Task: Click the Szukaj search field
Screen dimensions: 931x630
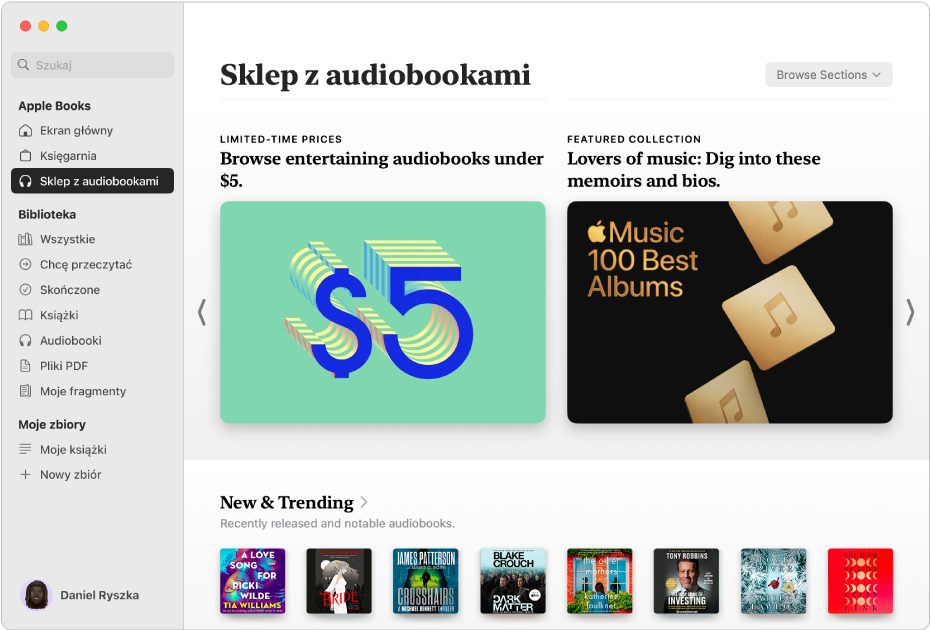Action: click(93, 65)
